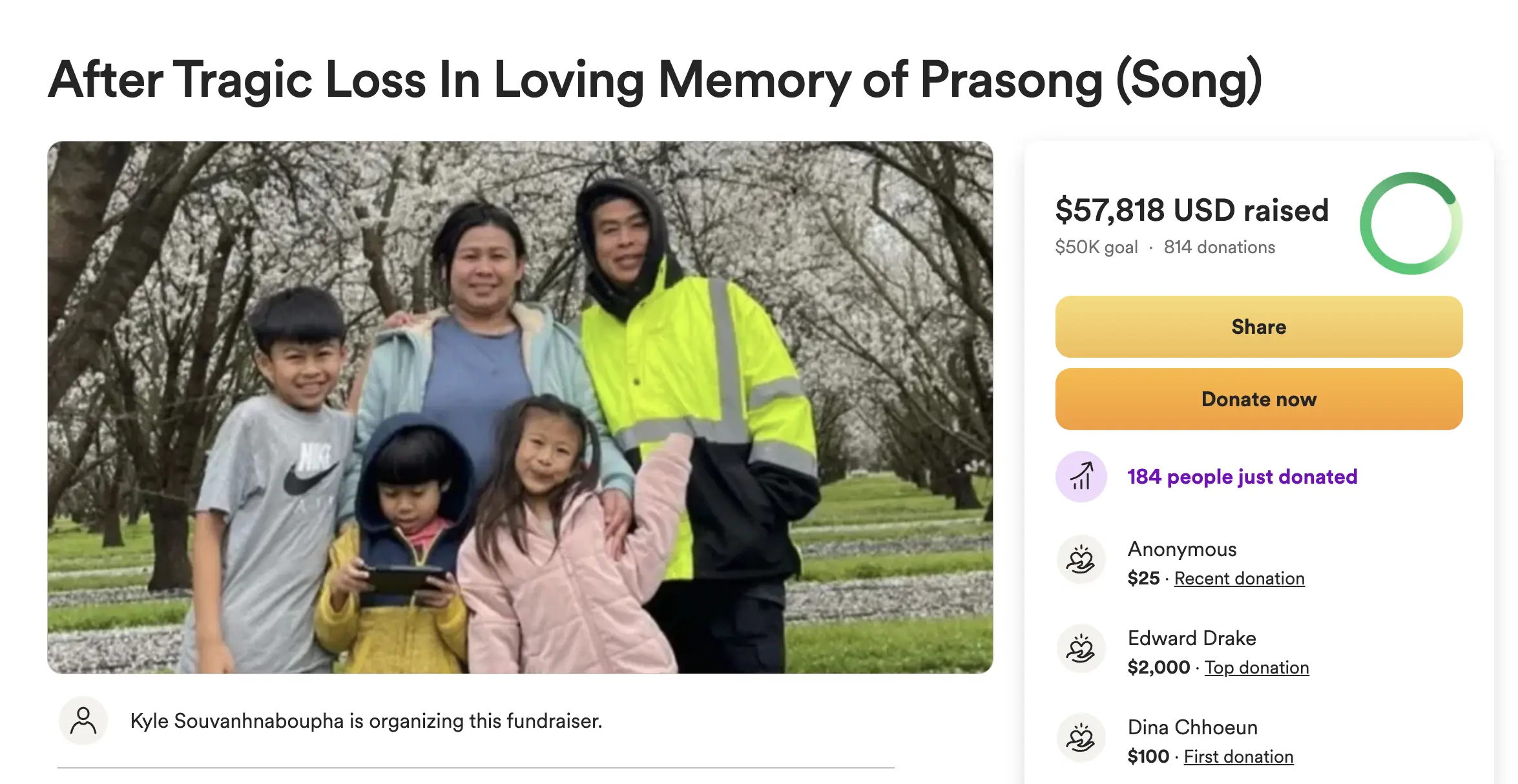Image resolution: width=1518 pixels, height=784 pixels.
Task: Click the green circular progress ring
Action: point(1411,223)
